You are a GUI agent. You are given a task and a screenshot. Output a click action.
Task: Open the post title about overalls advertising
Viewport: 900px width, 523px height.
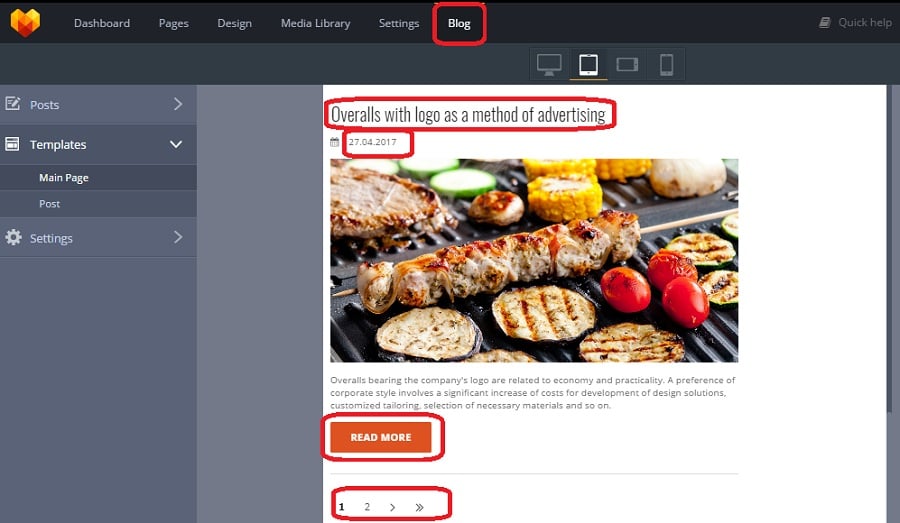click(468, 115)
